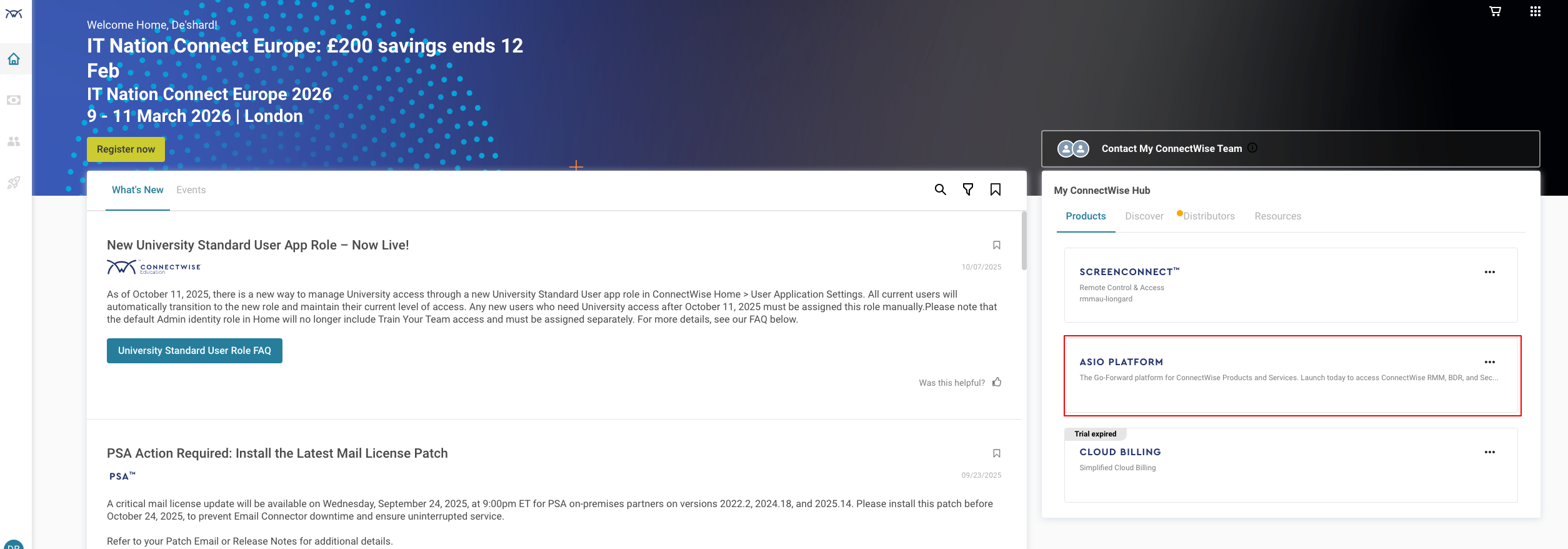This screenshot has width=1568, height=549.
Task: Open the ScreenConnect card options menu
Action: 1490,272
